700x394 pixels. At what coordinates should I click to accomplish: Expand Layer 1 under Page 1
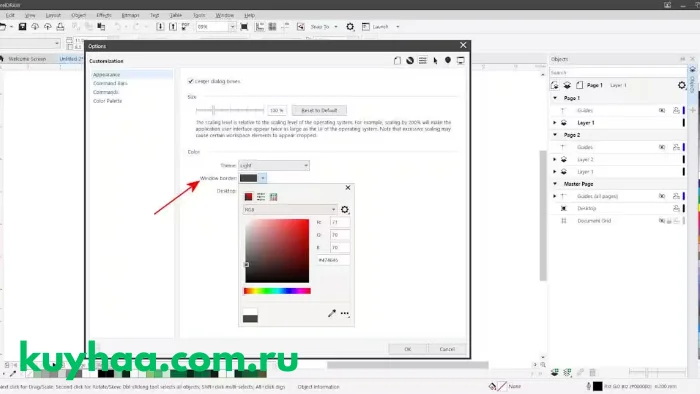click(555, 122)
